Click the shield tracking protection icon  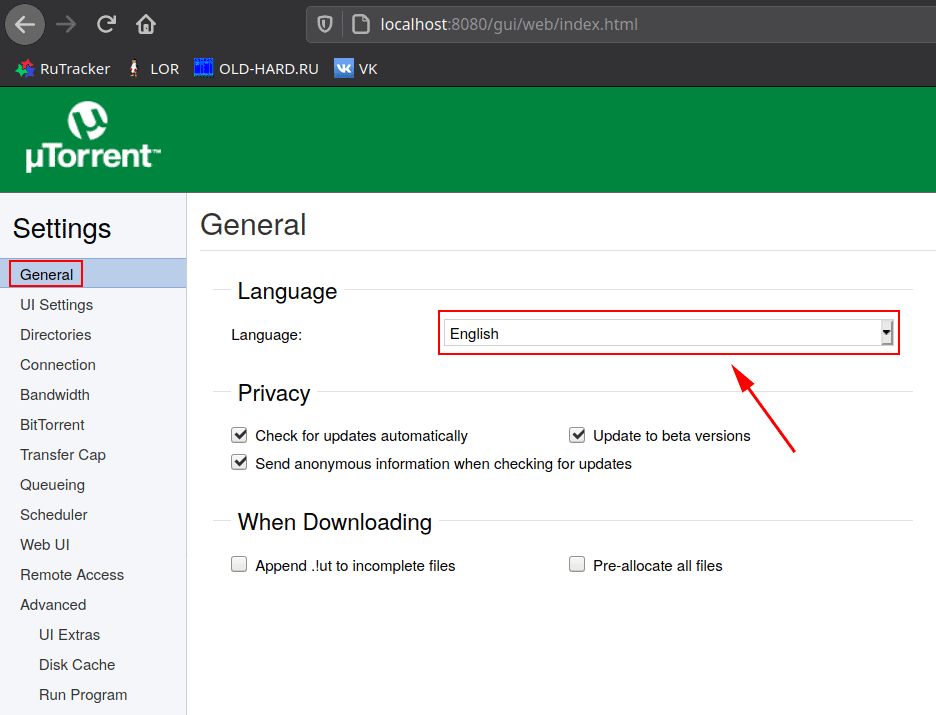click(325, 24)
